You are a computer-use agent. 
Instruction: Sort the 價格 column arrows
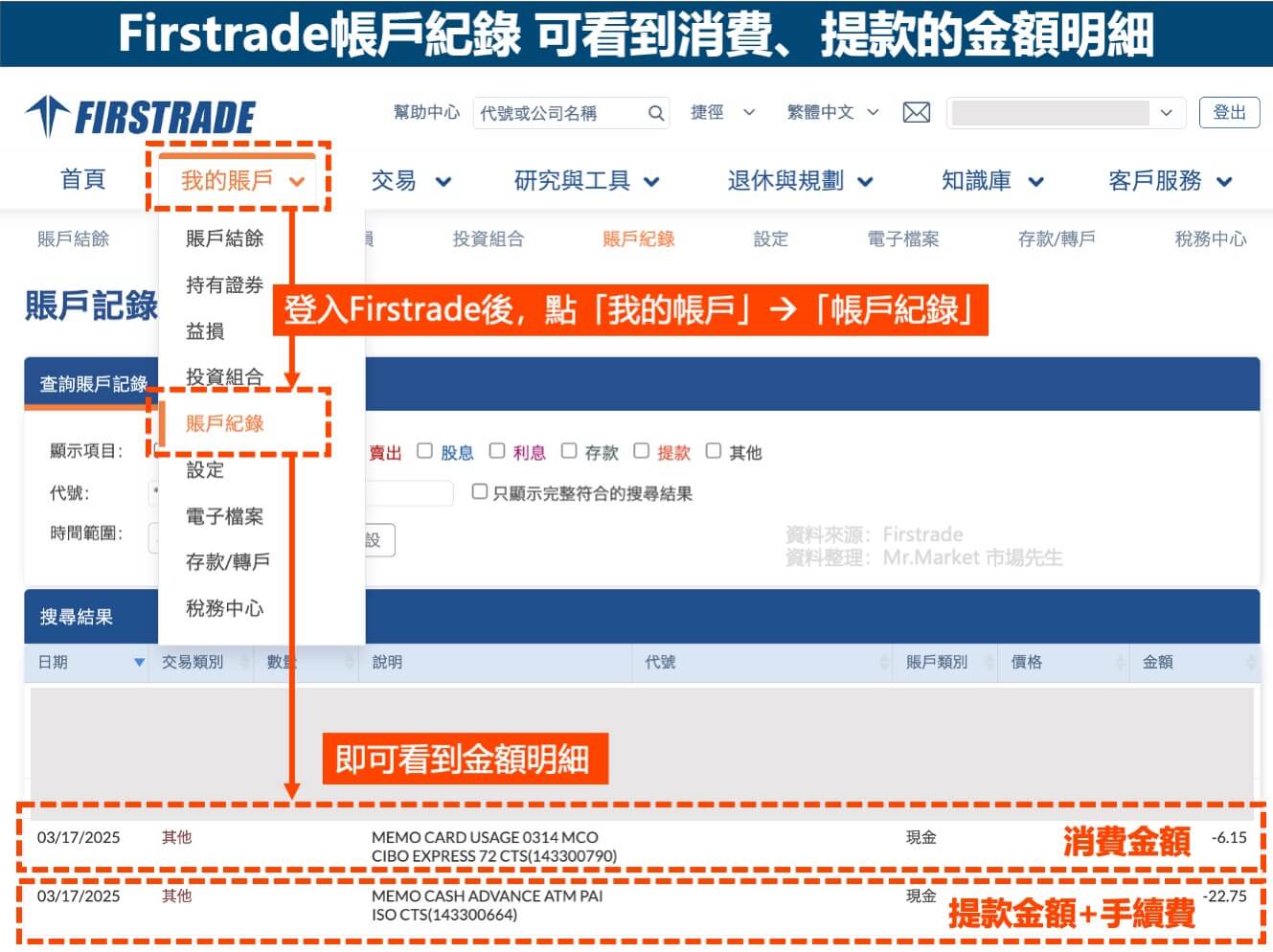coord(1120,663)
